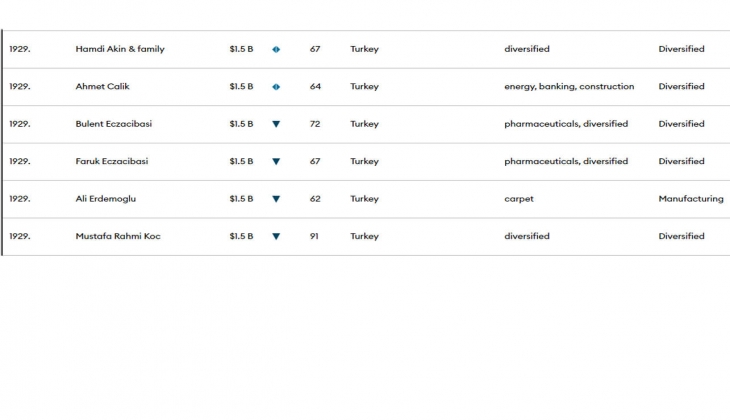Click the Manufacturing industry cell
Image resolution: width=730 pixels, height=420 pixels.
pos(690,199)
